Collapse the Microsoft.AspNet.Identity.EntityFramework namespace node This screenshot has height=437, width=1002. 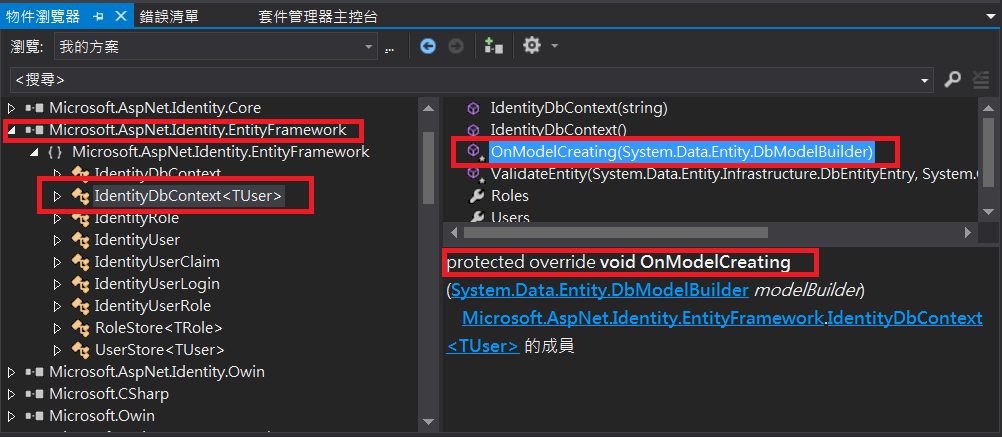(34, 153)
